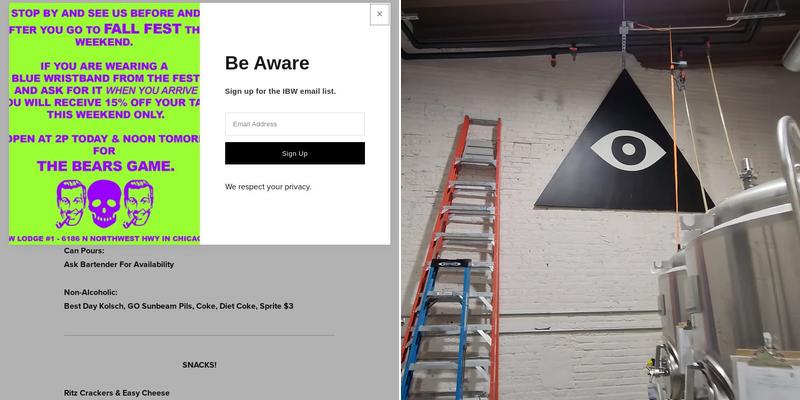The width and height of the screenshot is (800, 400).
Task: Click the black Sign Up button
Action: coord(295,153)
